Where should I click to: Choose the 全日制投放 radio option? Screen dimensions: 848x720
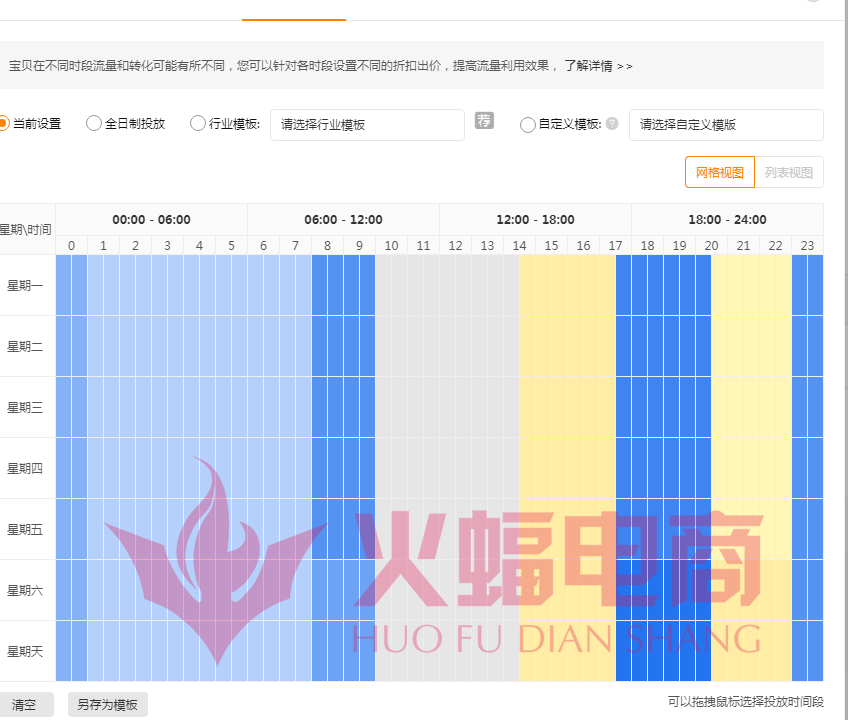coord(94,123)
